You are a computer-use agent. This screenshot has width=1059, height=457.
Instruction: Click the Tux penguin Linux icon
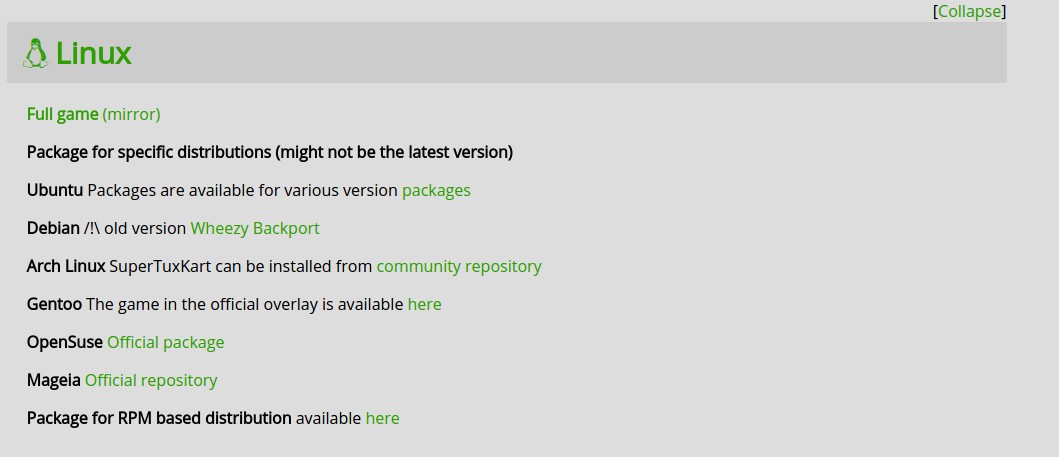(36, 53)
